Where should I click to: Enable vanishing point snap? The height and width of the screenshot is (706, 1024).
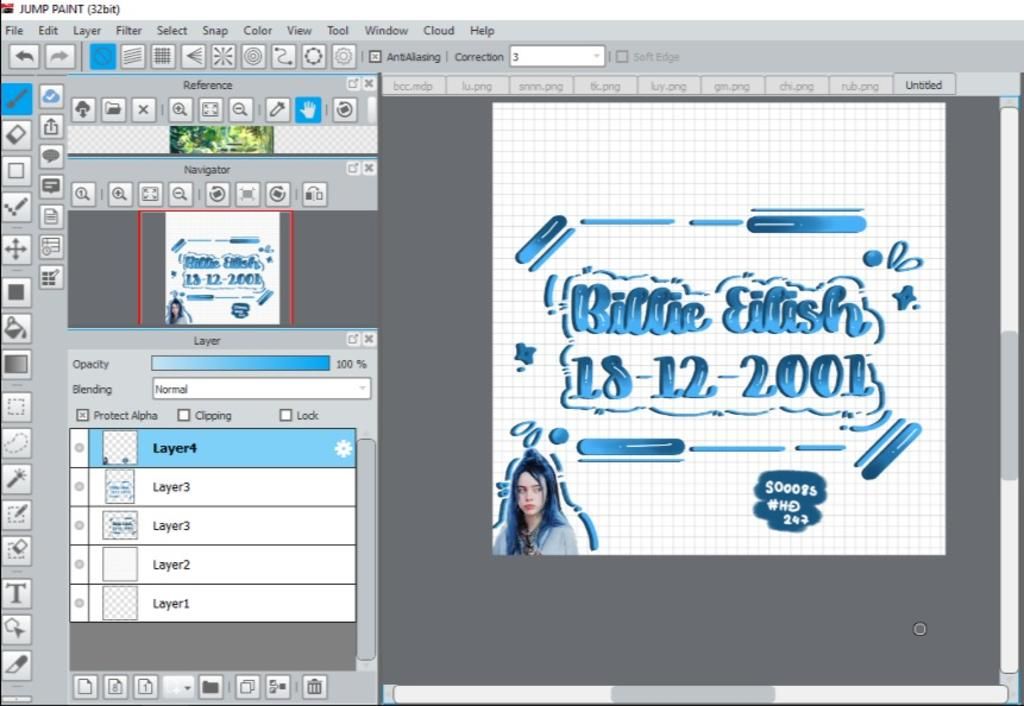click(193, 57)
